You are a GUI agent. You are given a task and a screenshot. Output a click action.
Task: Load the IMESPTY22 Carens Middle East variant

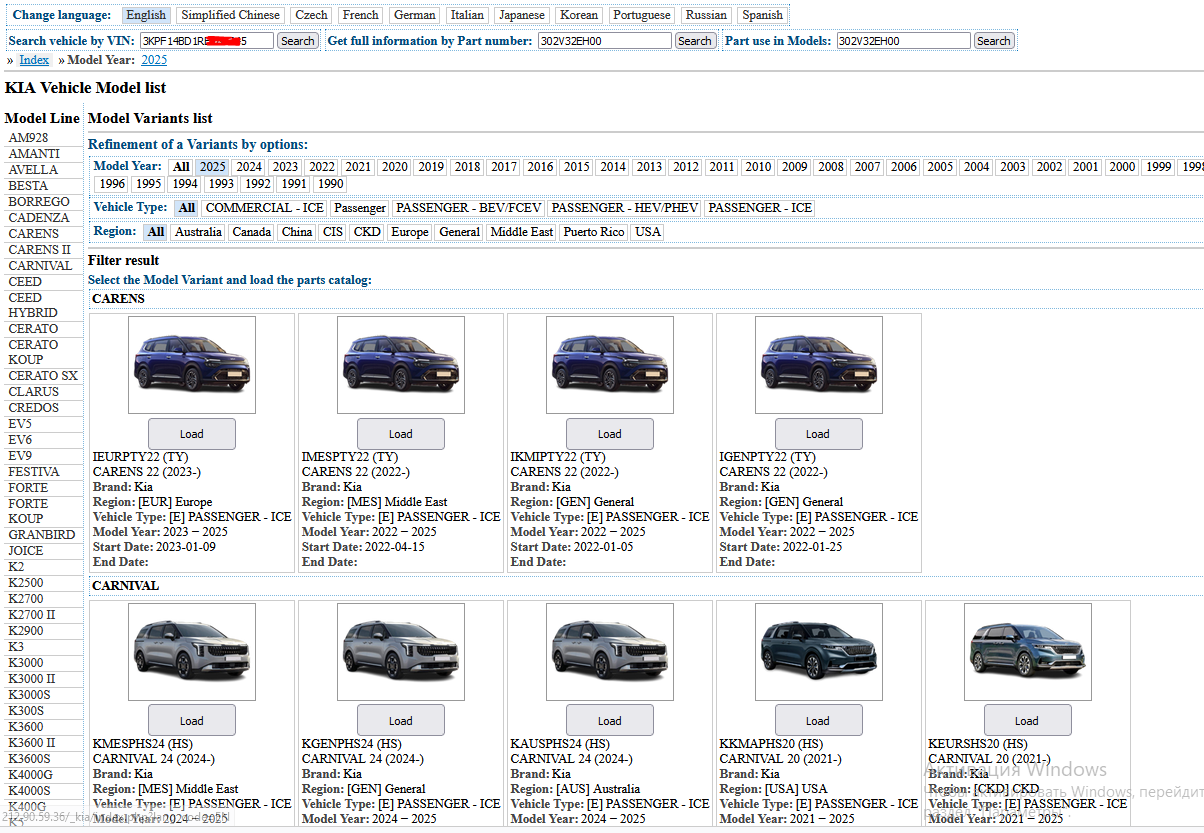coord(401,434)
